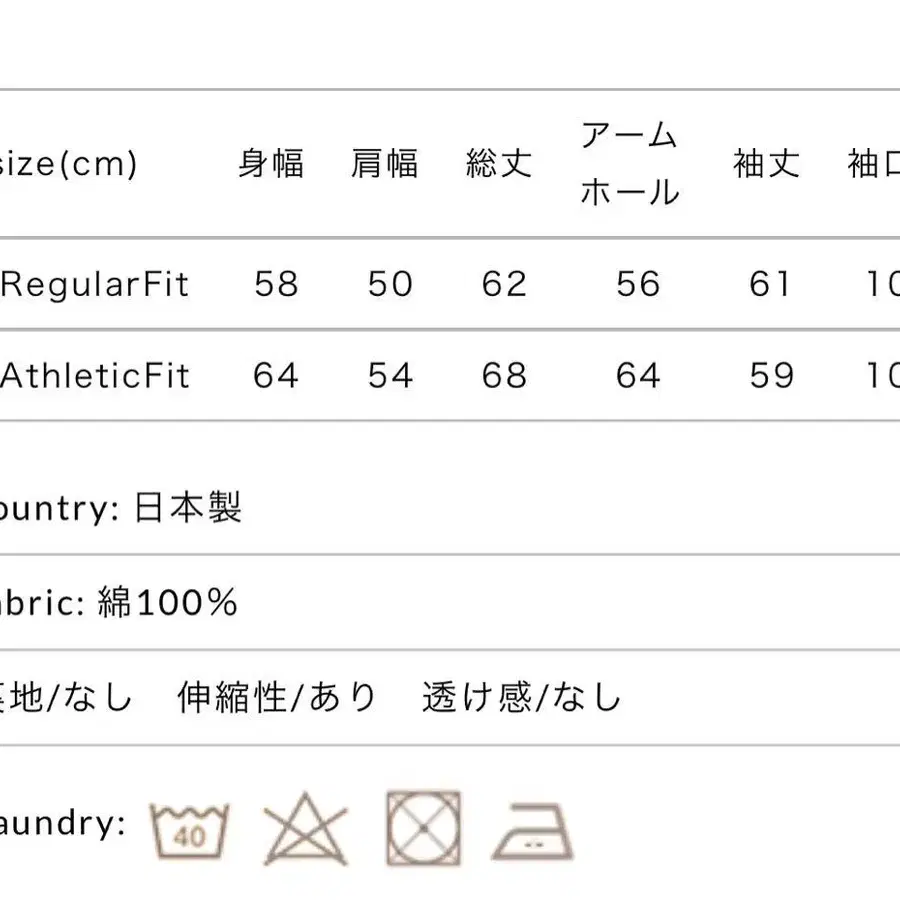Click the 日本製 country text
The width and height of the screenshot is (900, 900).
[188, 508]
